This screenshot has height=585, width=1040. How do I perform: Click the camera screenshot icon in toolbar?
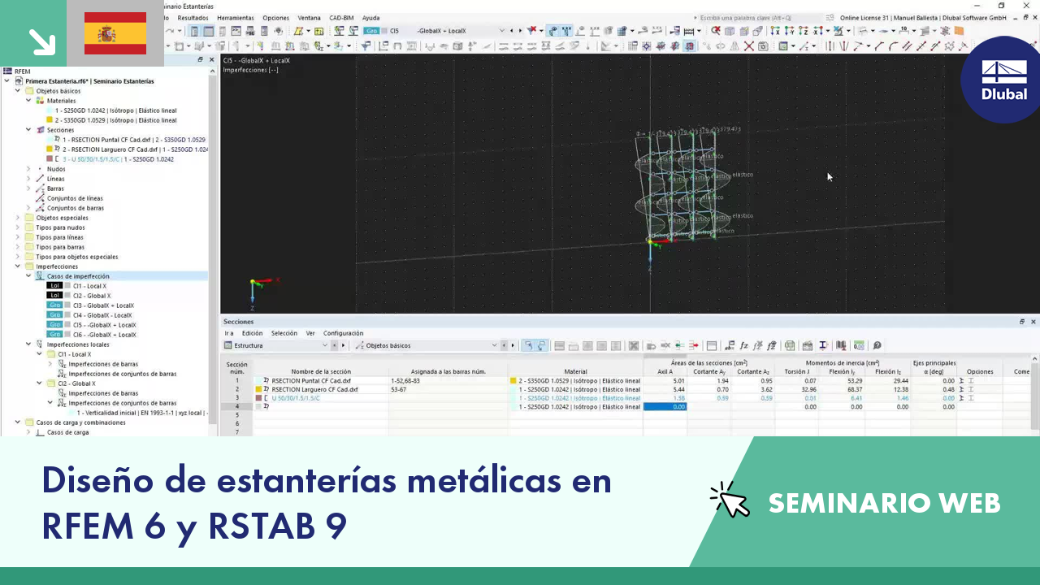(763, 46)
